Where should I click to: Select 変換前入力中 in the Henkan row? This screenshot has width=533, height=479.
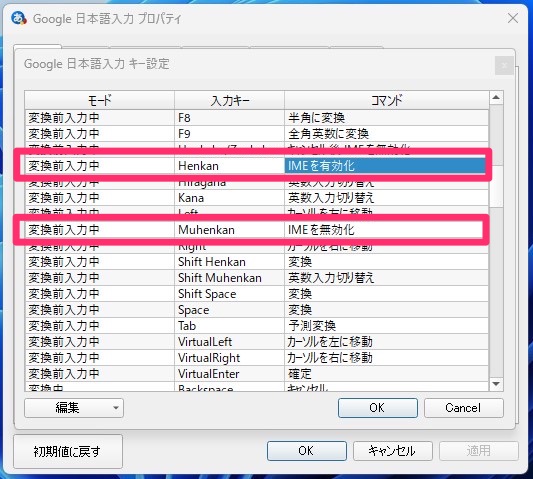[x=100, y=166]
